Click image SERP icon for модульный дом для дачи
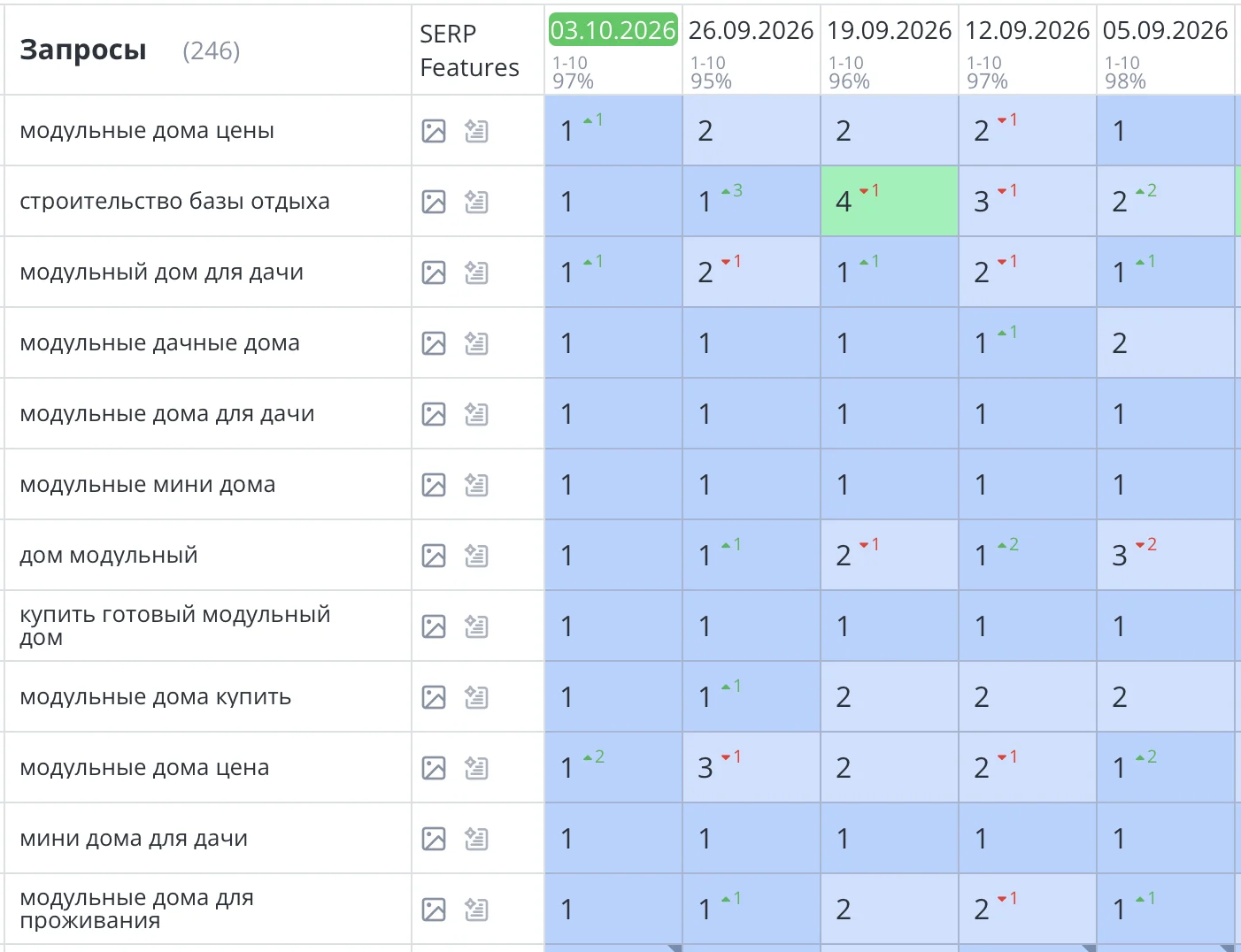1241x952 pixels. coord(434,273)
